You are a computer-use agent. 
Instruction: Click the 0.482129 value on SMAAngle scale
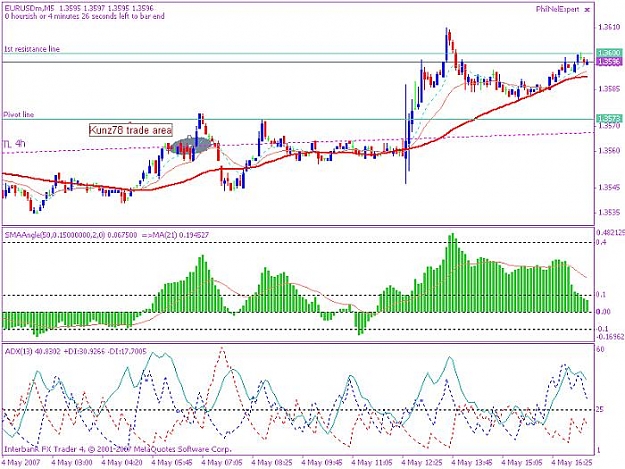click(611, 232)
